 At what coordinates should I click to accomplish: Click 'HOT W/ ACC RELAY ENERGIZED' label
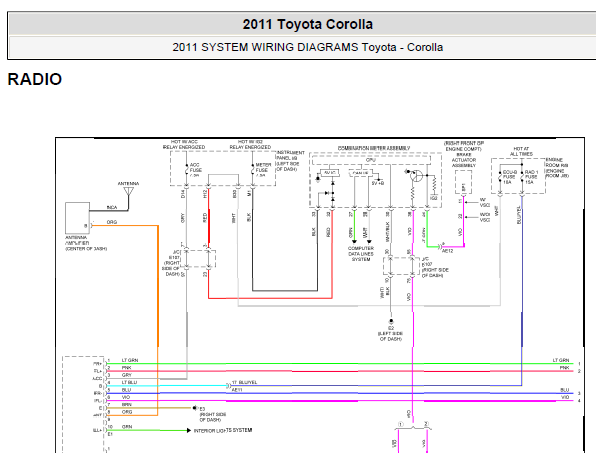(x=184, y=144)
